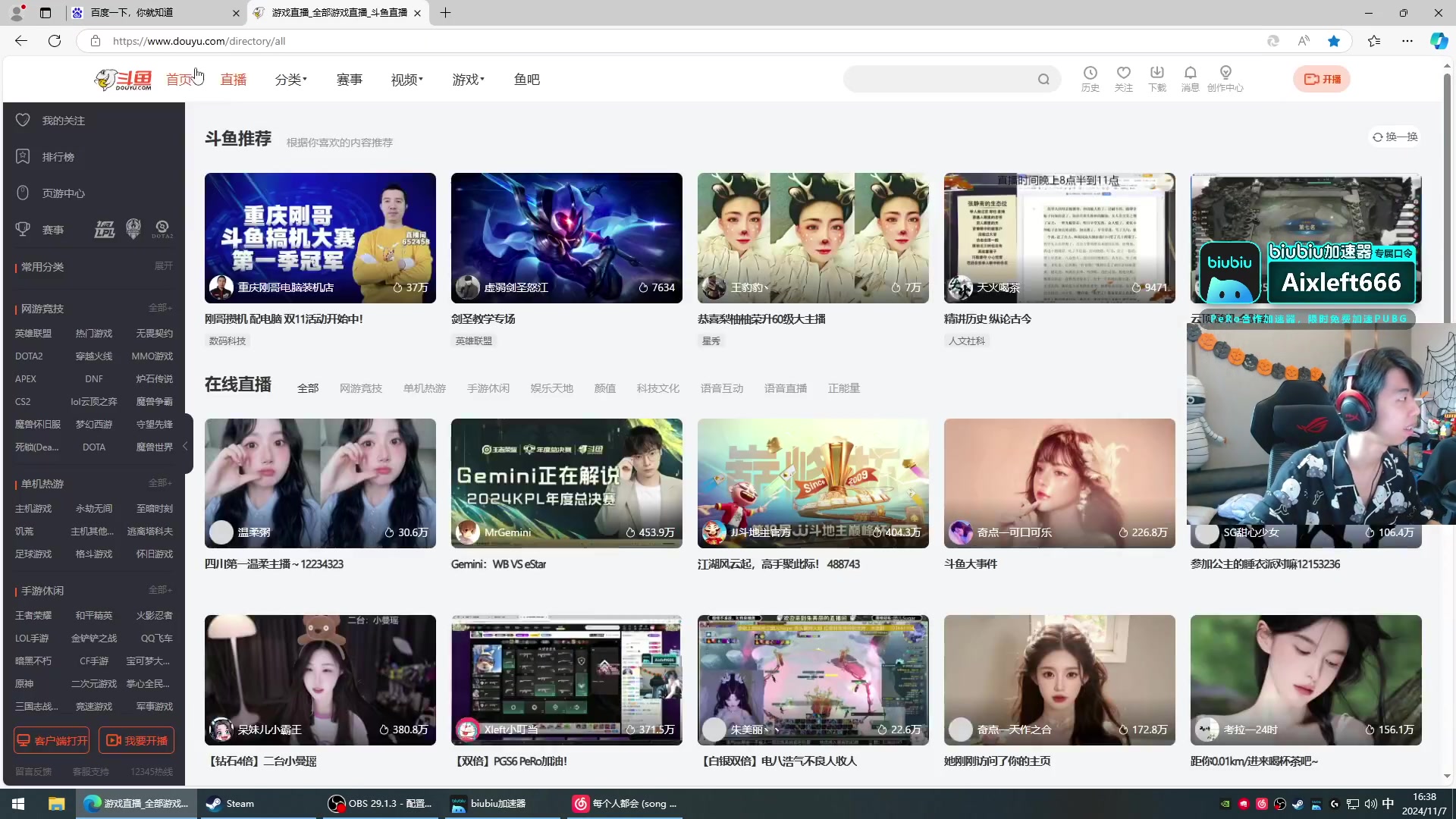Show all 网游竞技 categories via 全部+

[x=161, y=308]
